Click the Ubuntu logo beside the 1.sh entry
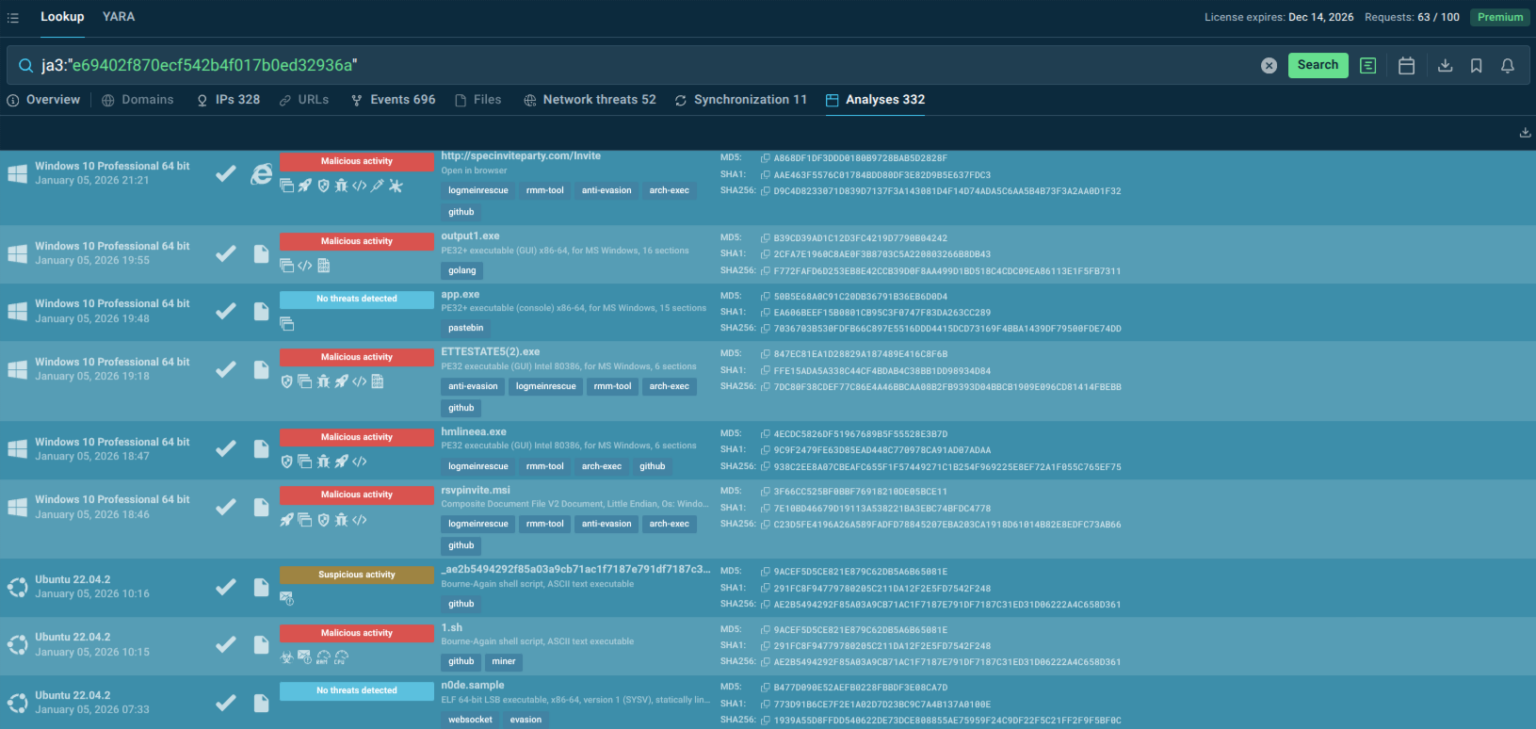The width and height of the screenshot is (1536, 729). [17, 645]
